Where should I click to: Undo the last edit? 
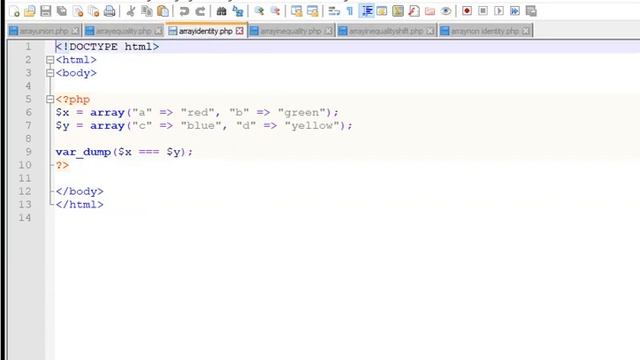184,11
